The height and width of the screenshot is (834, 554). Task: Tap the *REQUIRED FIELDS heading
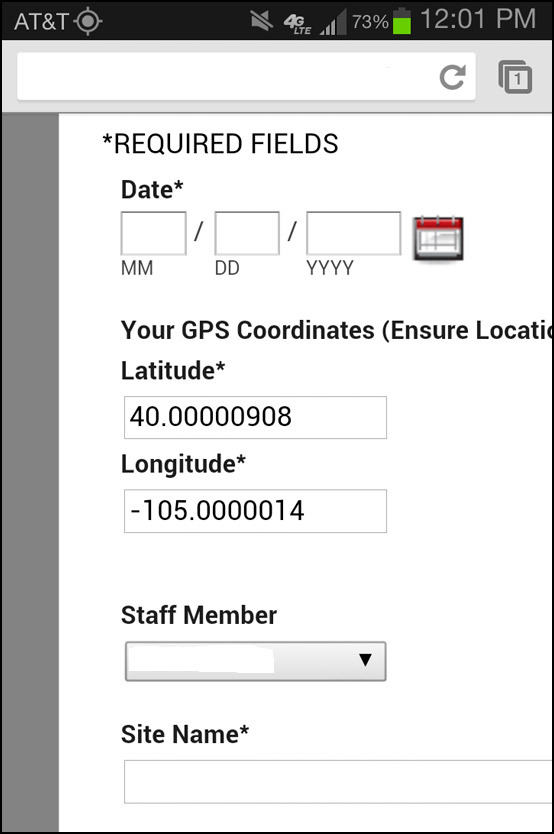coord(220,144)
